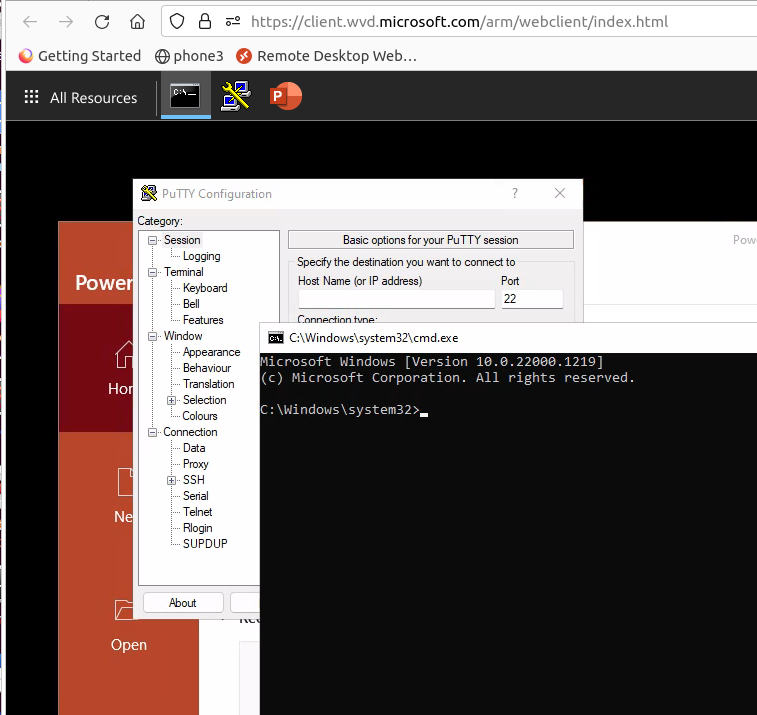Select Terminal category in PuTTY
757x715 pixels.
click(x=183, y=272)
